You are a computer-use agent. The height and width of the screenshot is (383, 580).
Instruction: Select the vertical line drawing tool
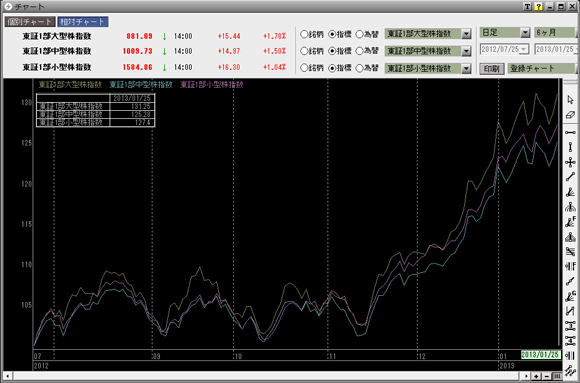click(x=570, y=147)
